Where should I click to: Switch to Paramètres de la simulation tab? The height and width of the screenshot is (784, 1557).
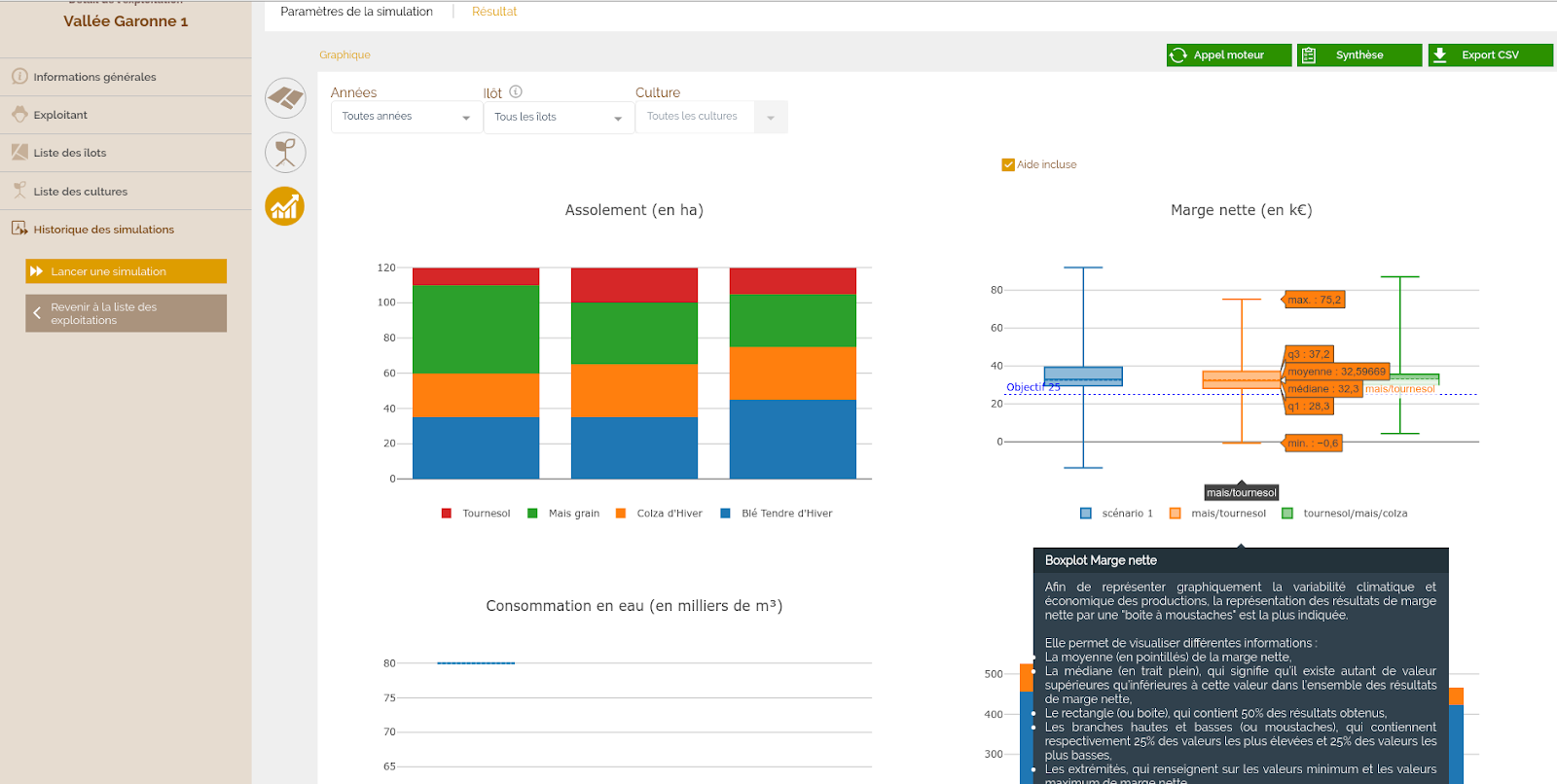356,12
